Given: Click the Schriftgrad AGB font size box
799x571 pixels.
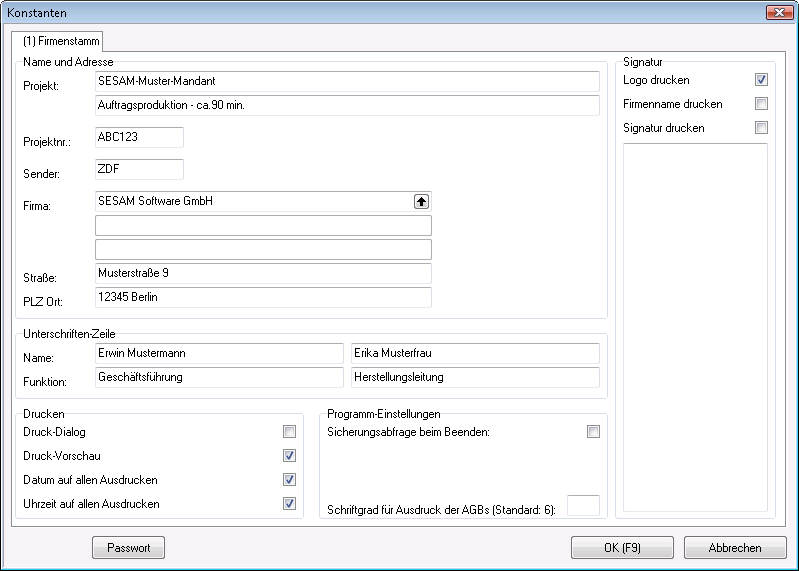Looking at the screenshot, I should click(x=583, y=505).
